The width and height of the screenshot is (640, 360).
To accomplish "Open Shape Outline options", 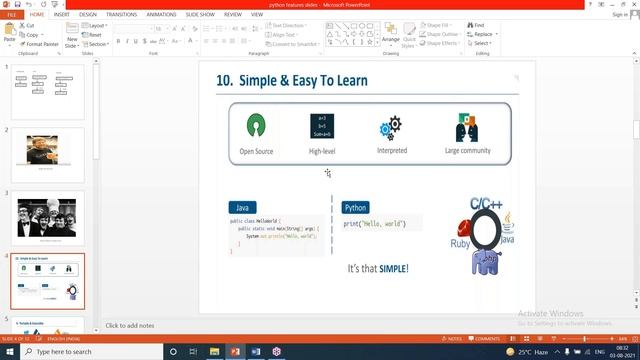I will coord(440,34).
